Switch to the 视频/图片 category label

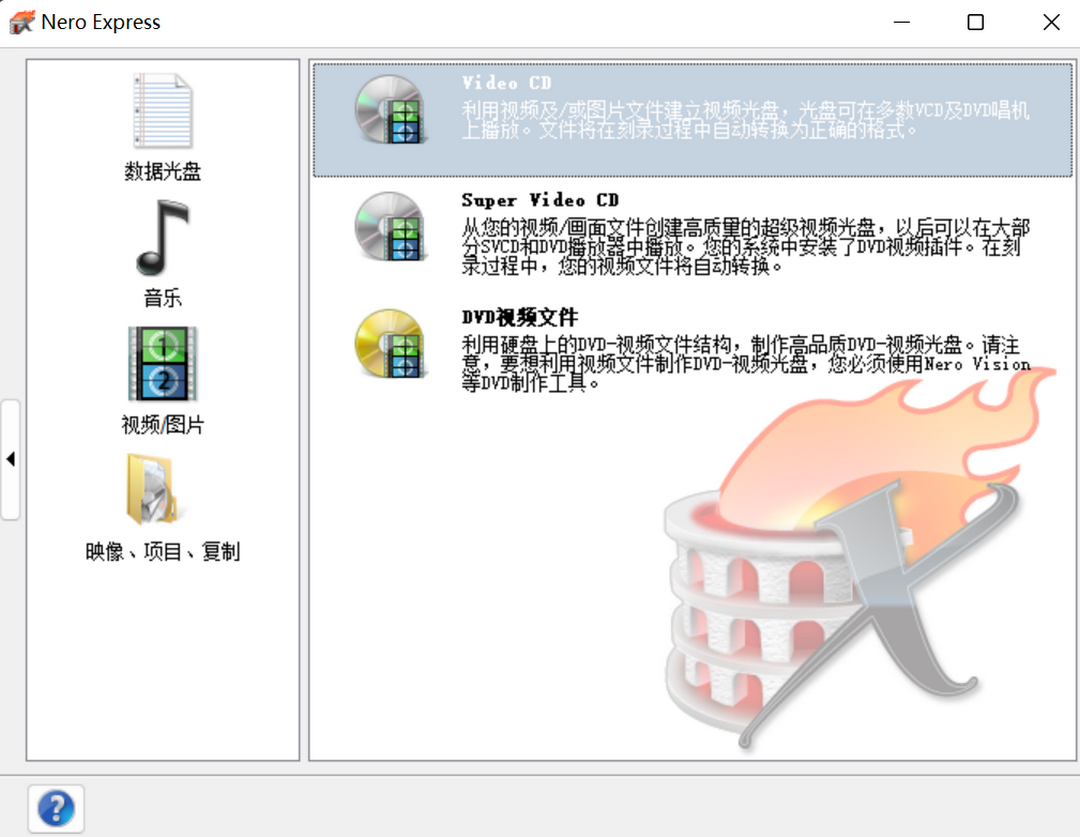pos(162,425)
